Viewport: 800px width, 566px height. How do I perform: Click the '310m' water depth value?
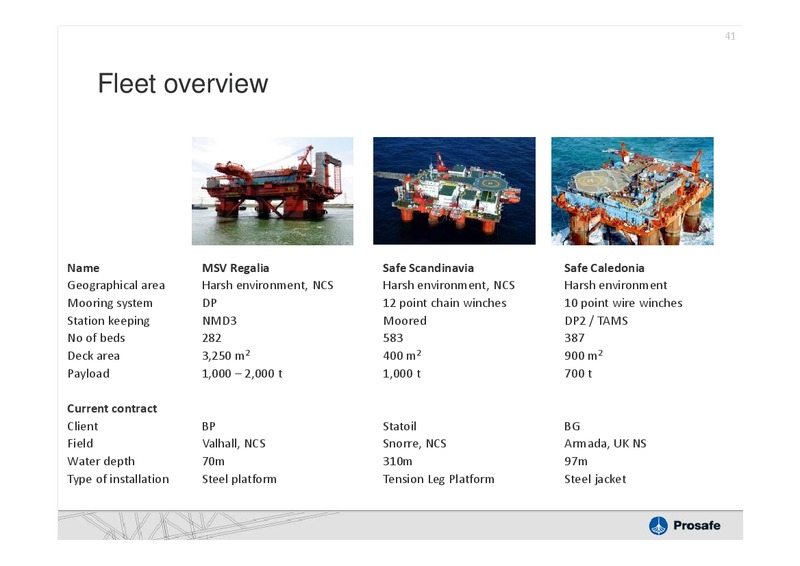click(397, 461)
